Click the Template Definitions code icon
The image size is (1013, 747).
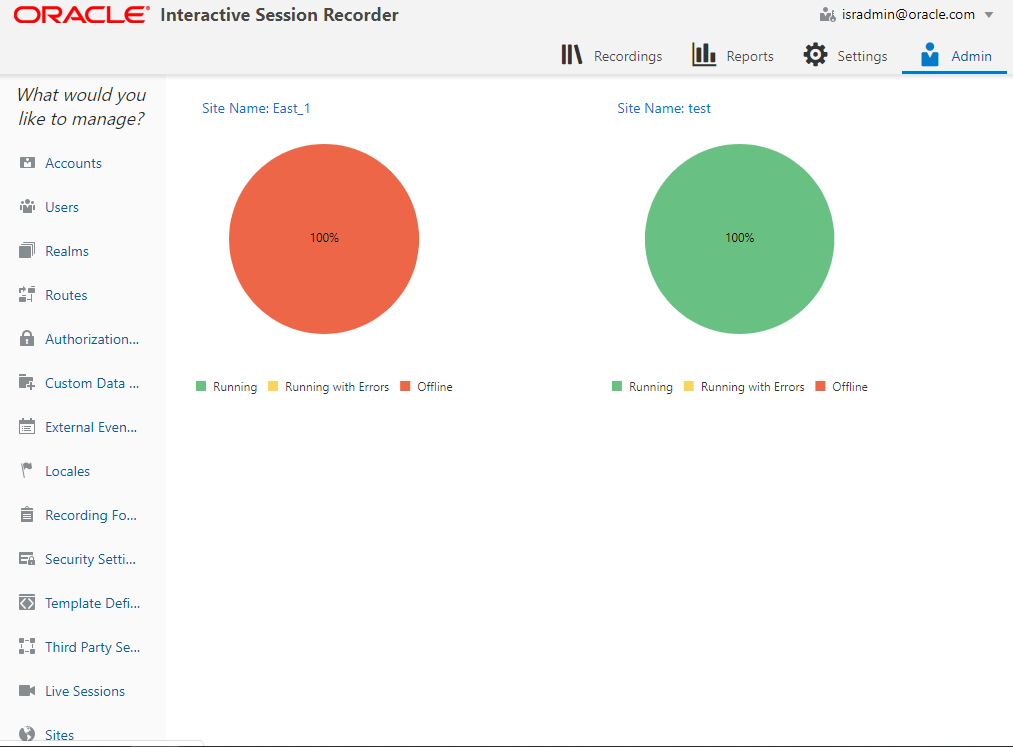coord(27,603)
